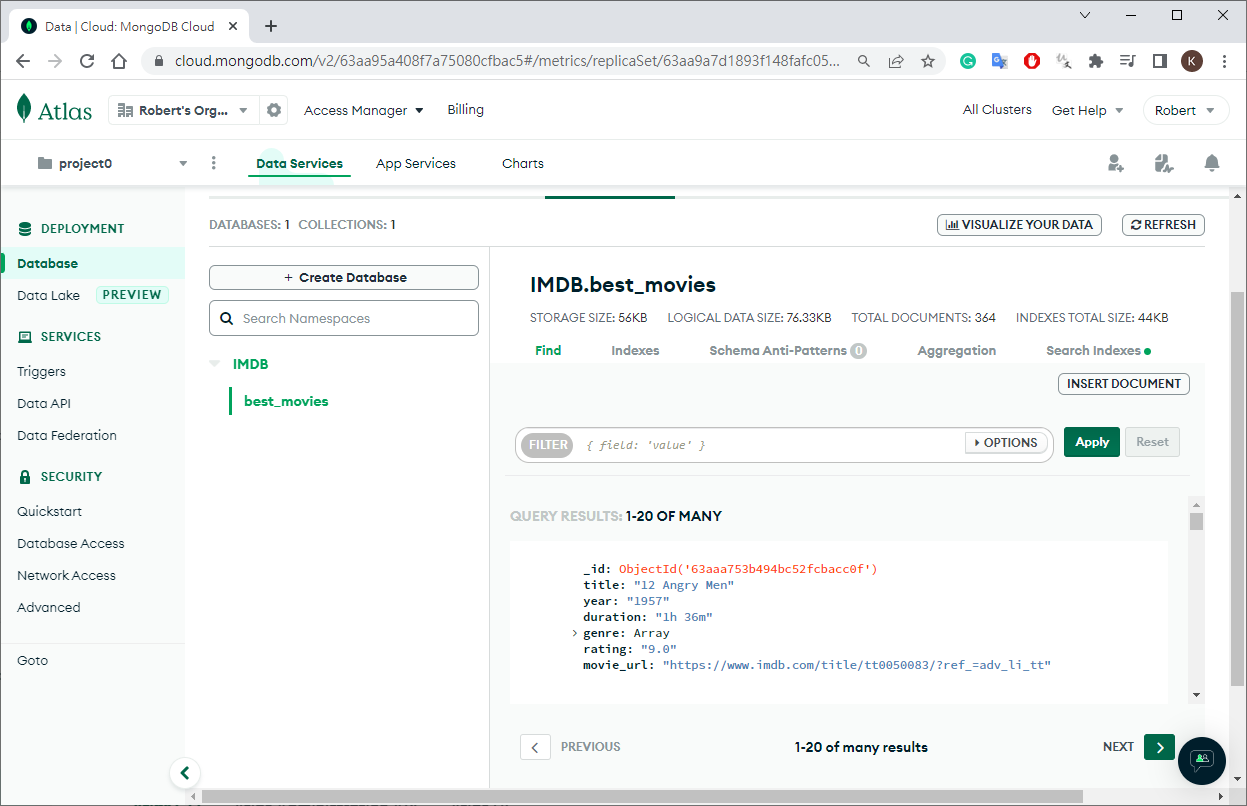Click the previous results page arrow
This screenshot has width=1247, height=806.
[535, 747]
